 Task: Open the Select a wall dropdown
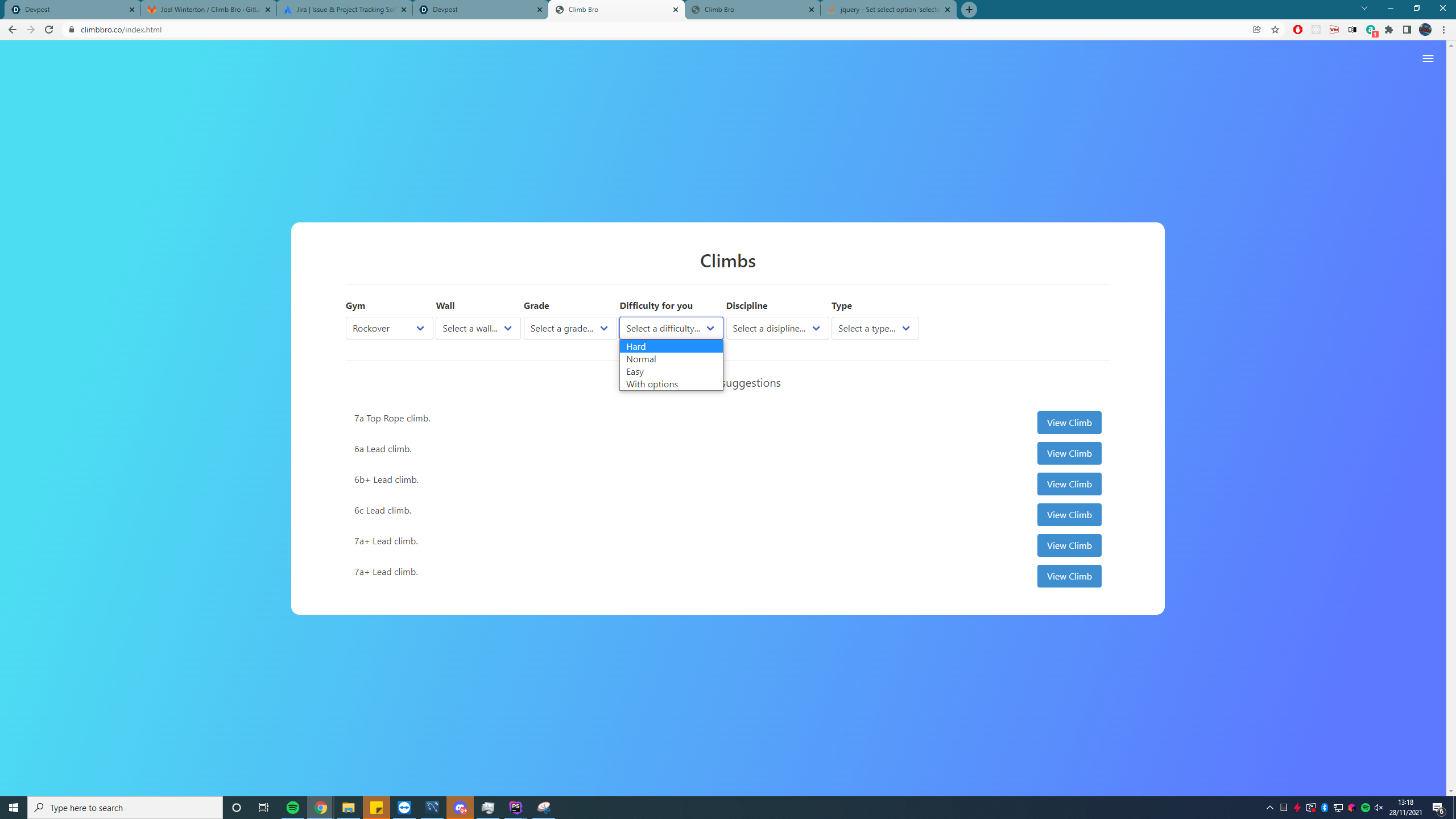tap(478, 328)
